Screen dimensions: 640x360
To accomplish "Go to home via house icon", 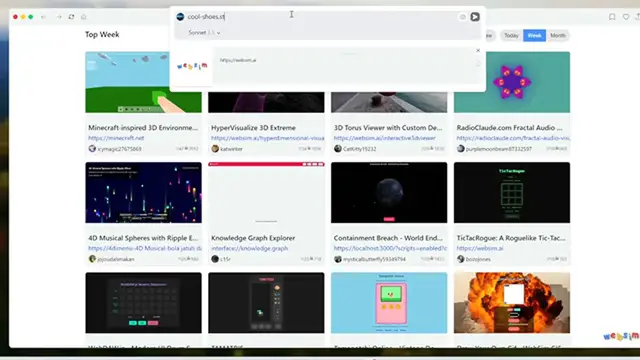I will point(84,17).
